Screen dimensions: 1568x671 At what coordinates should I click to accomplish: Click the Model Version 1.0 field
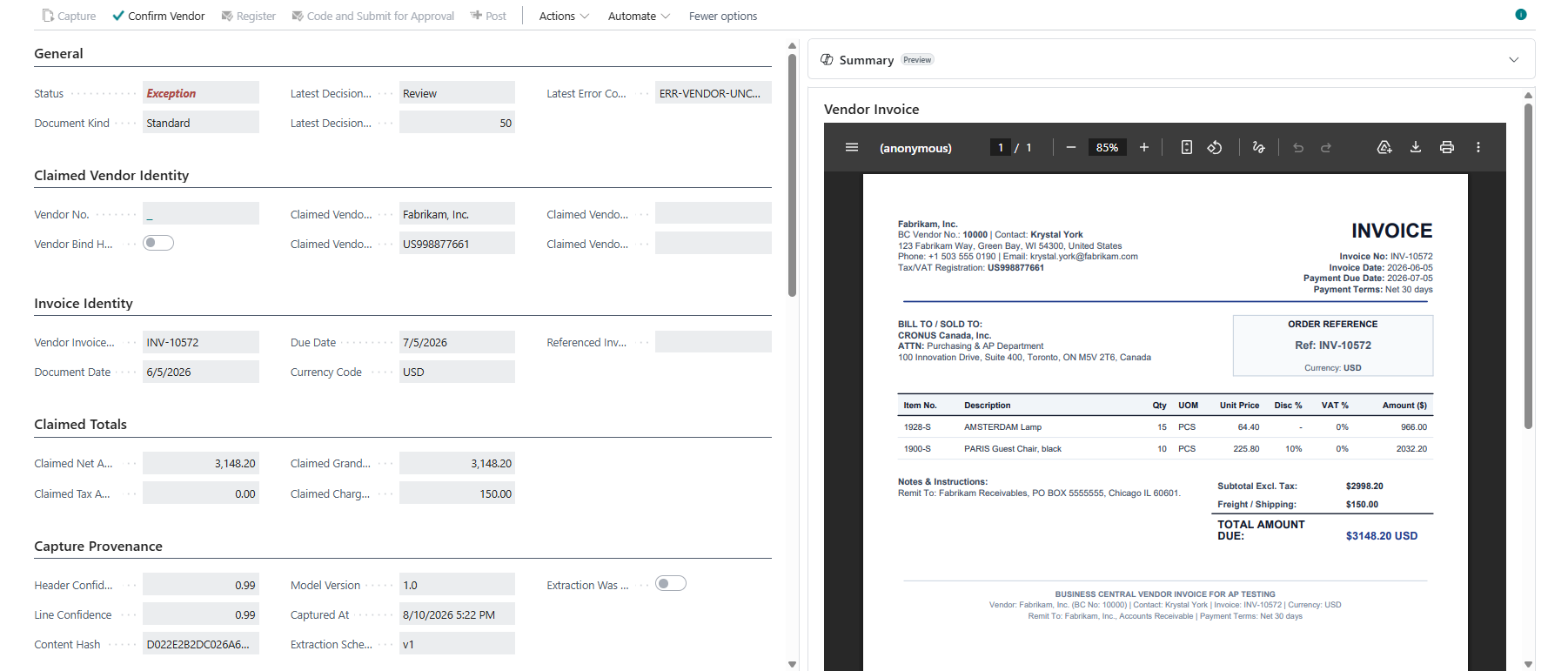point(457,585)
